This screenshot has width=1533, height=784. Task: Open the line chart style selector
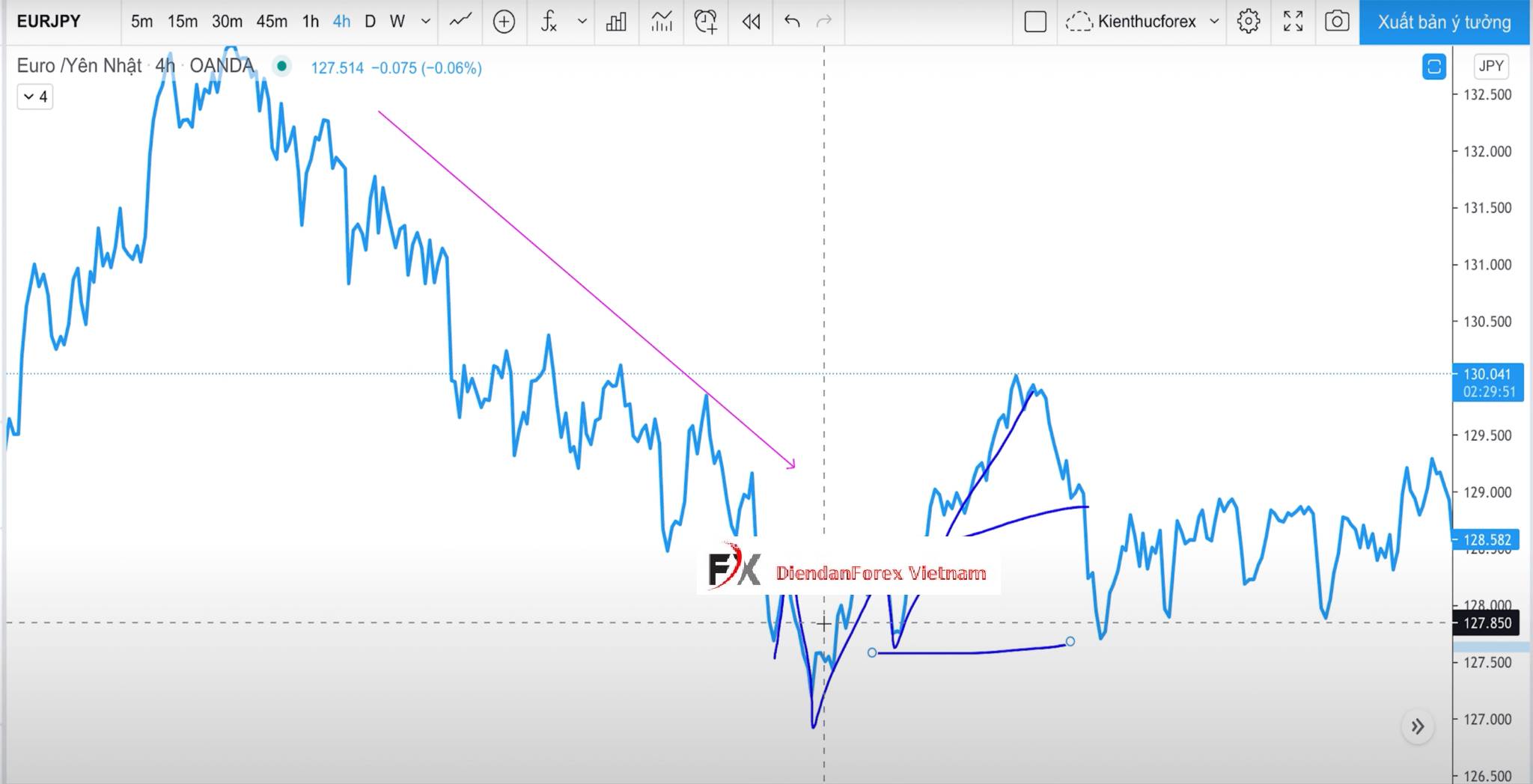tap(460, 21)
